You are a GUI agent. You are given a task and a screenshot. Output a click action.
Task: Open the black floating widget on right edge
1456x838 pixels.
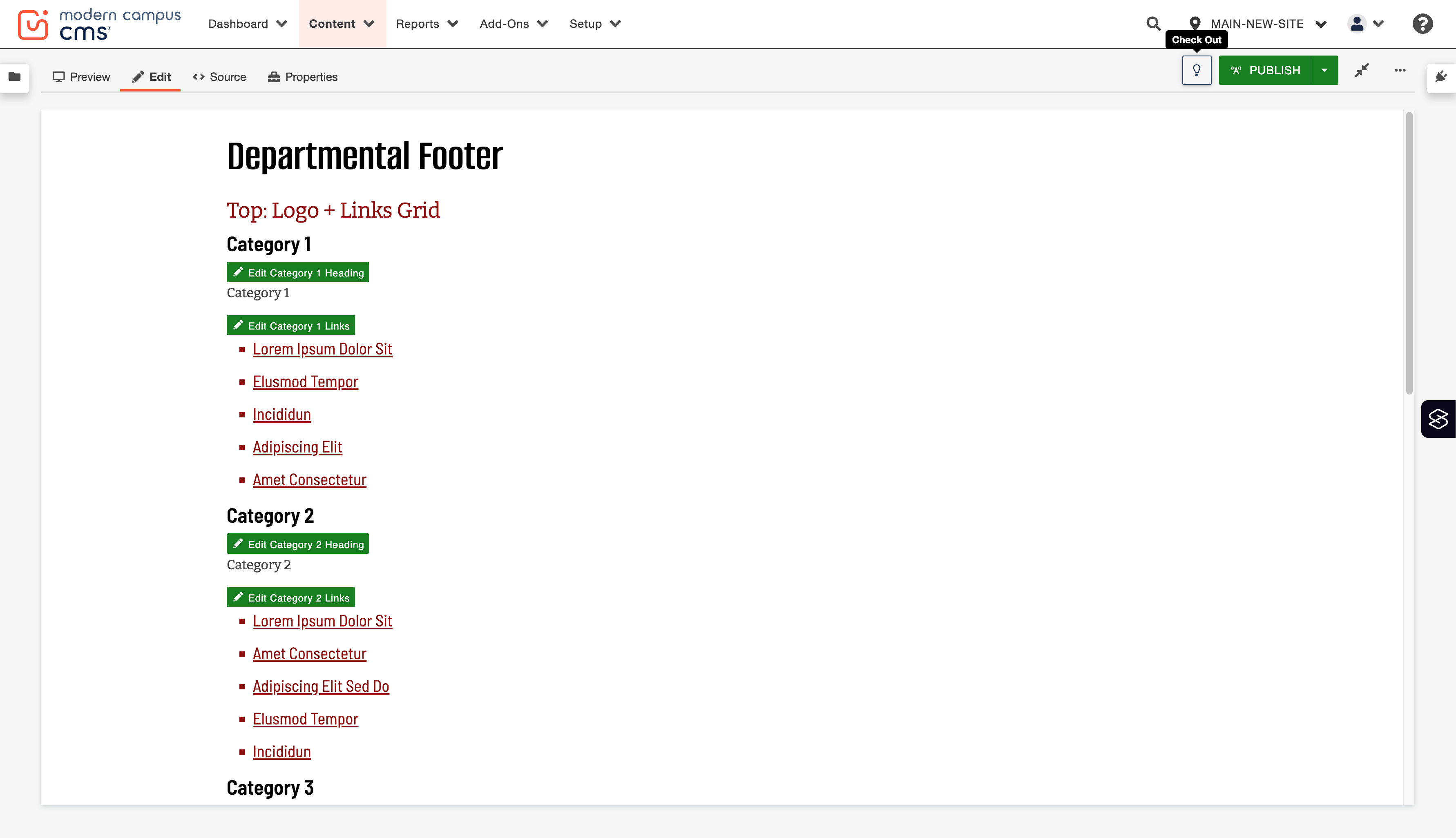click(1438, 419)
